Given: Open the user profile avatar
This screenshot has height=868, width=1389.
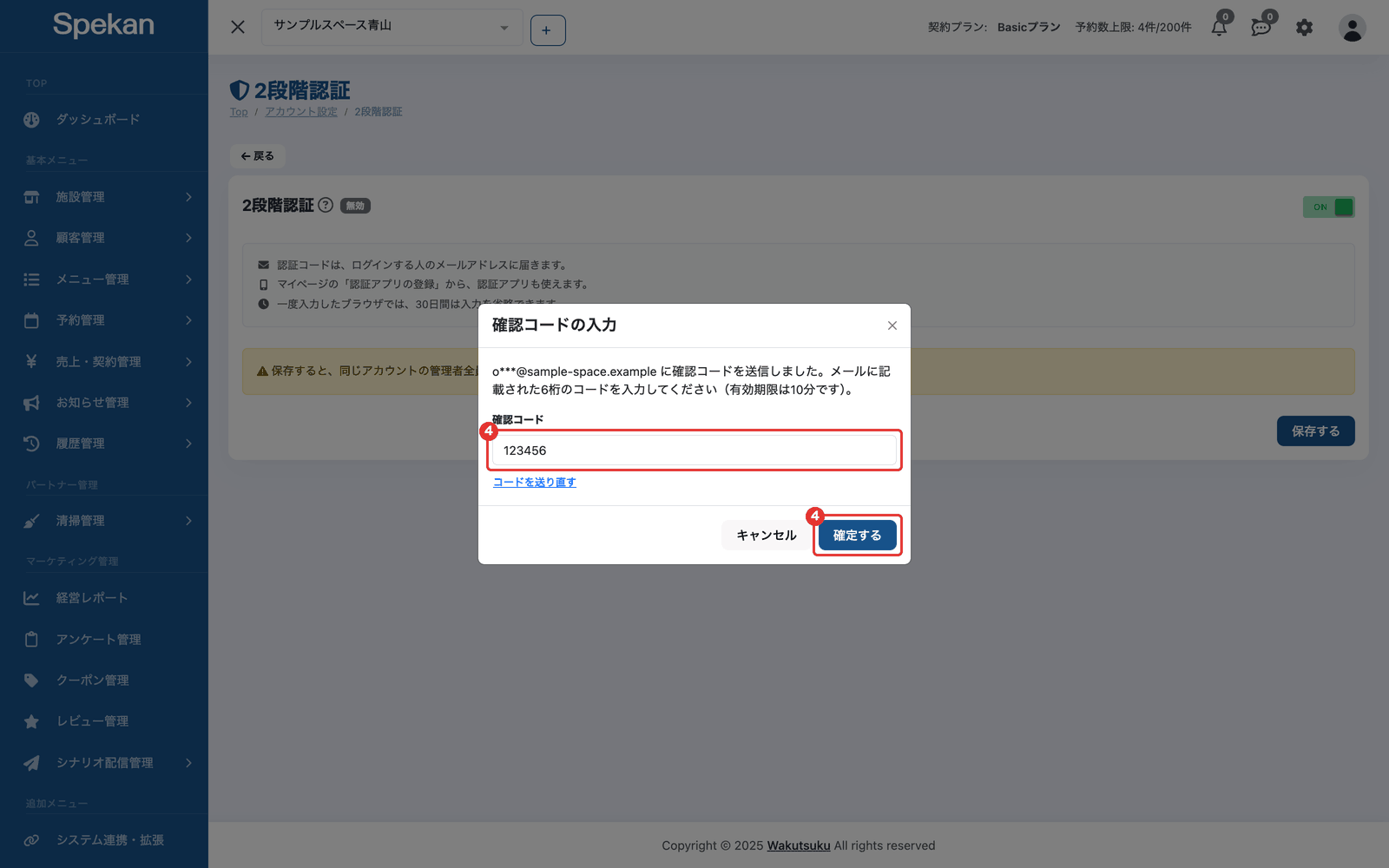Looking at the screenshot, I should point(1352,28).
